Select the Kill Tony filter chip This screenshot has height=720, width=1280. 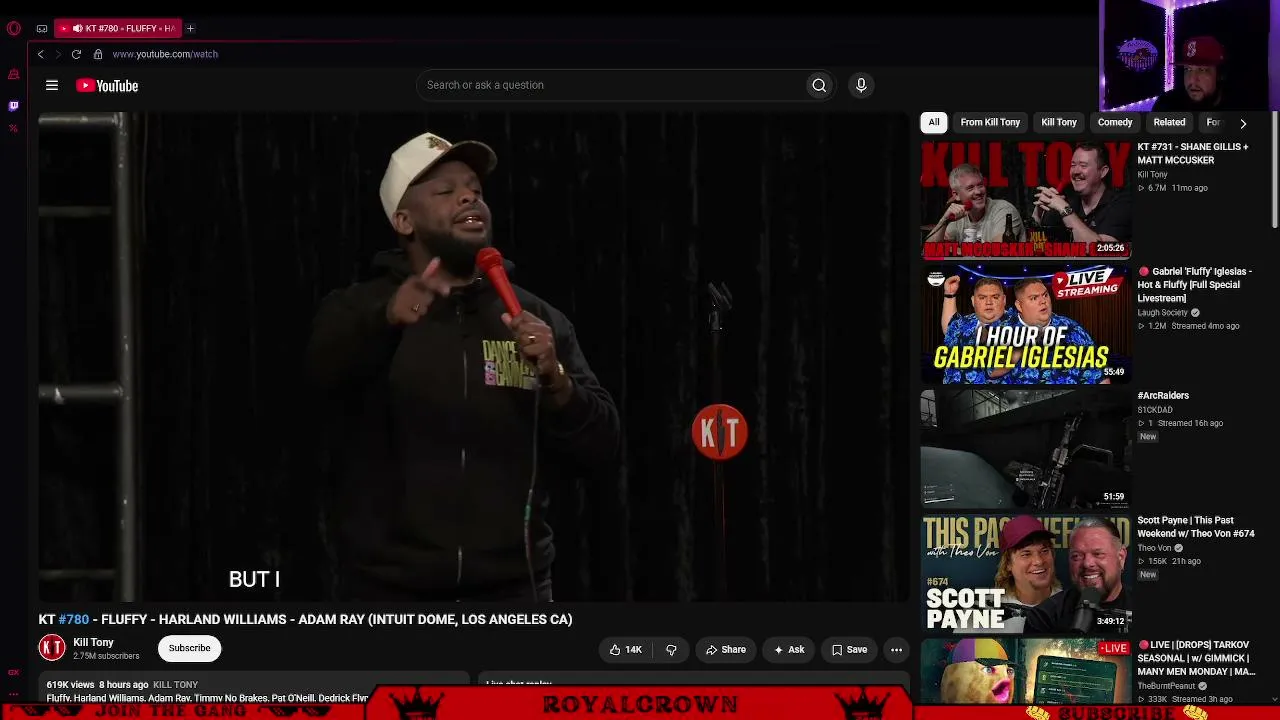(x=1059, y=122)
